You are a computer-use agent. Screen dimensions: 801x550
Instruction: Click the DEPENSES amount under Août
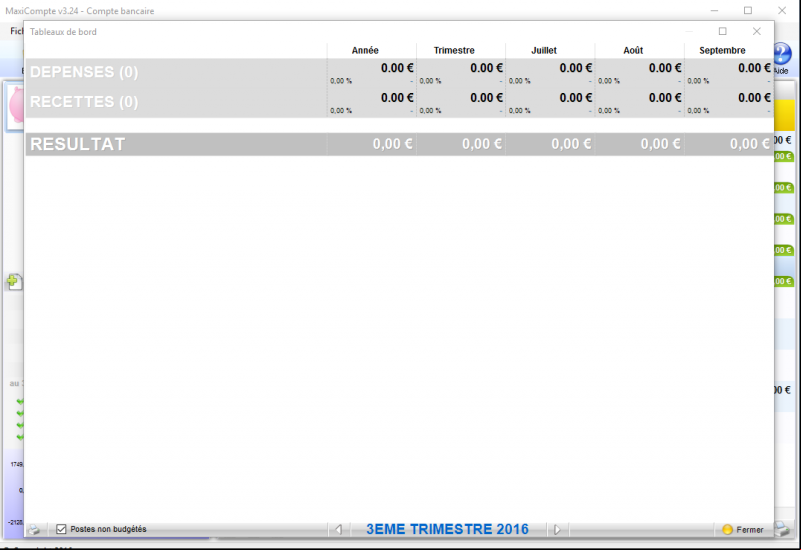click(665, 68)
